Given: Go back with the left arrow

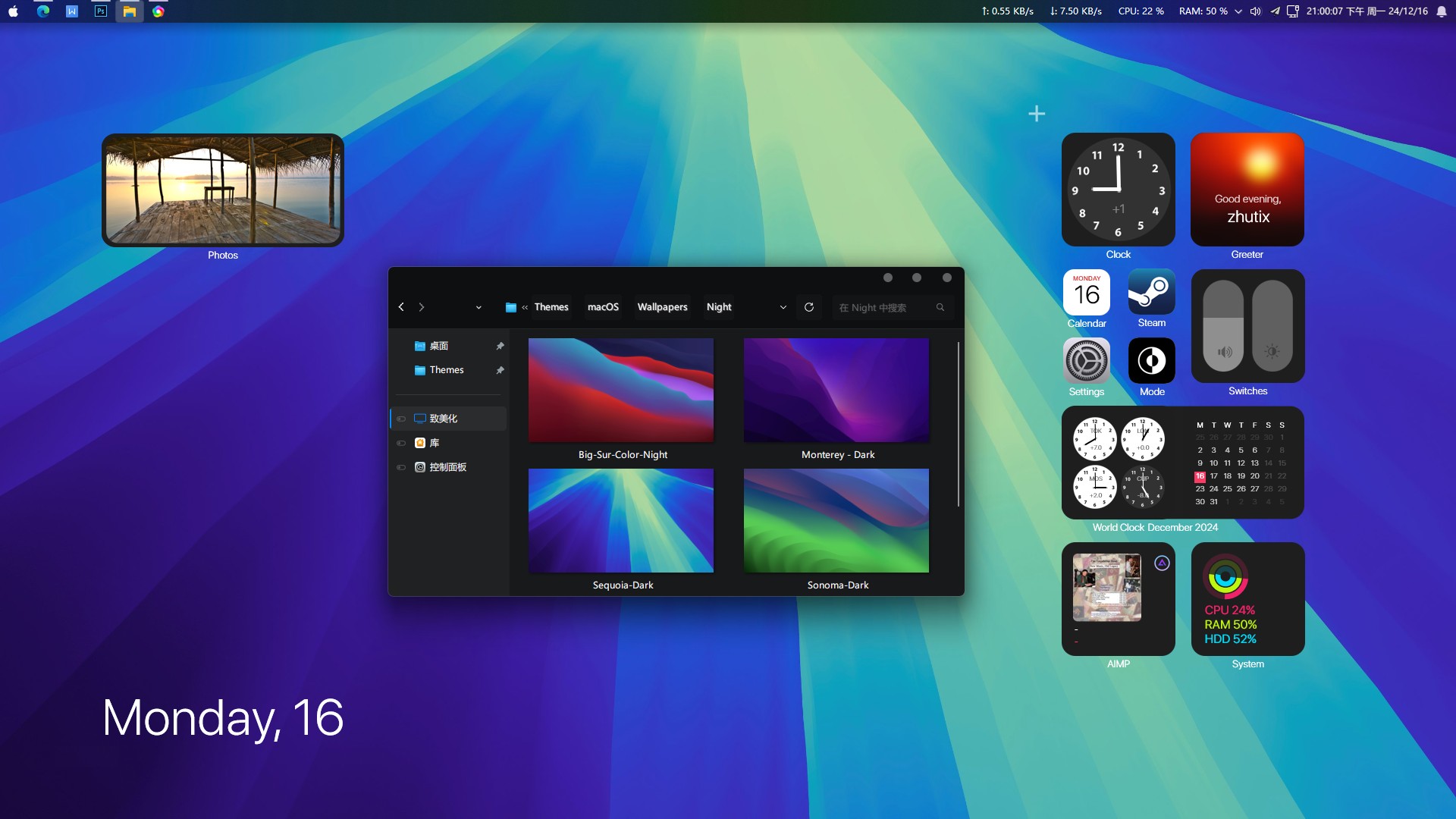Looking at the screenshot, I should click(401, 307).
